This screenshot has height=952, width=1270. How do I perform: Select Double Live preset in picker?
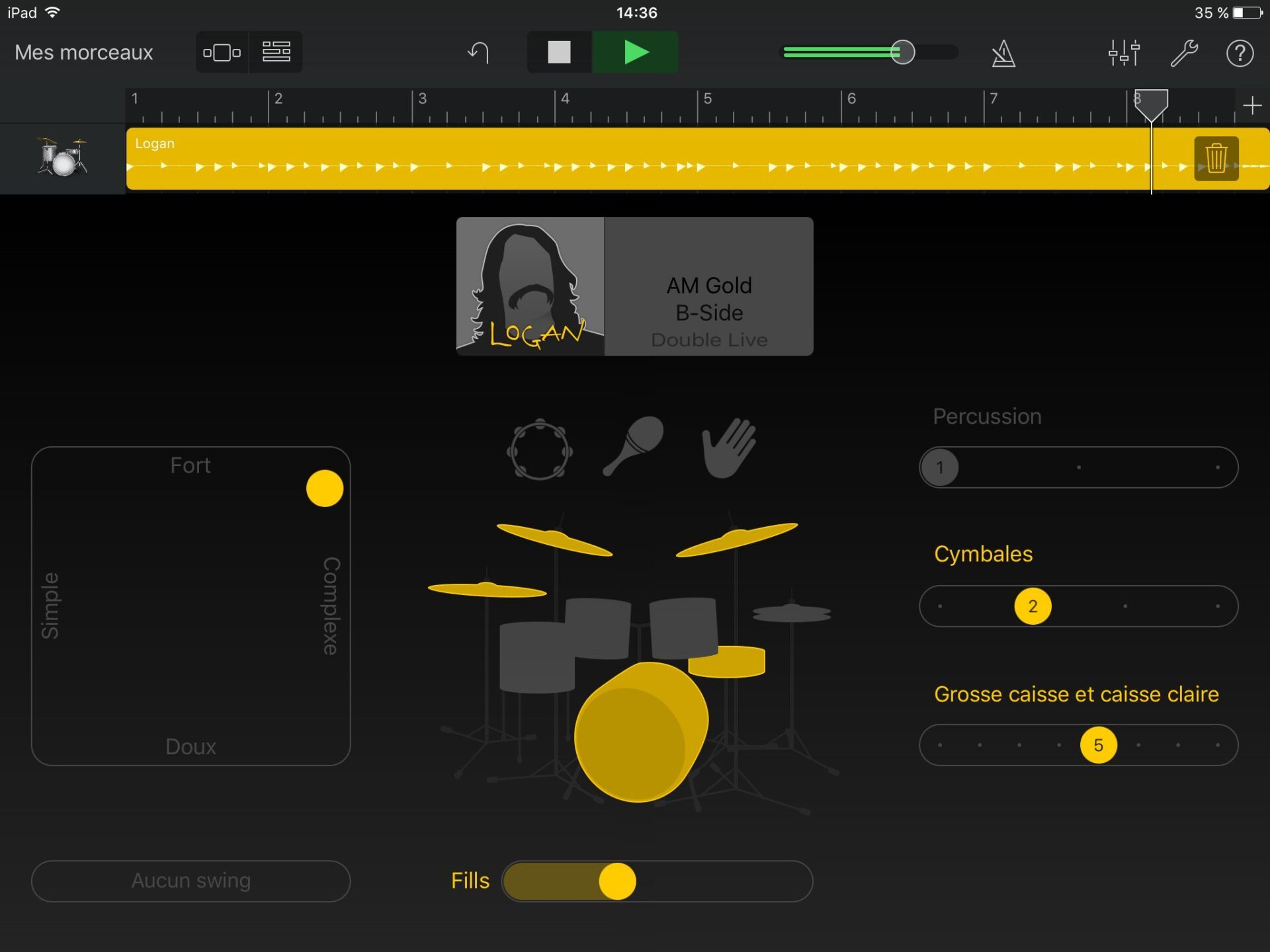(x=709, y=340)
